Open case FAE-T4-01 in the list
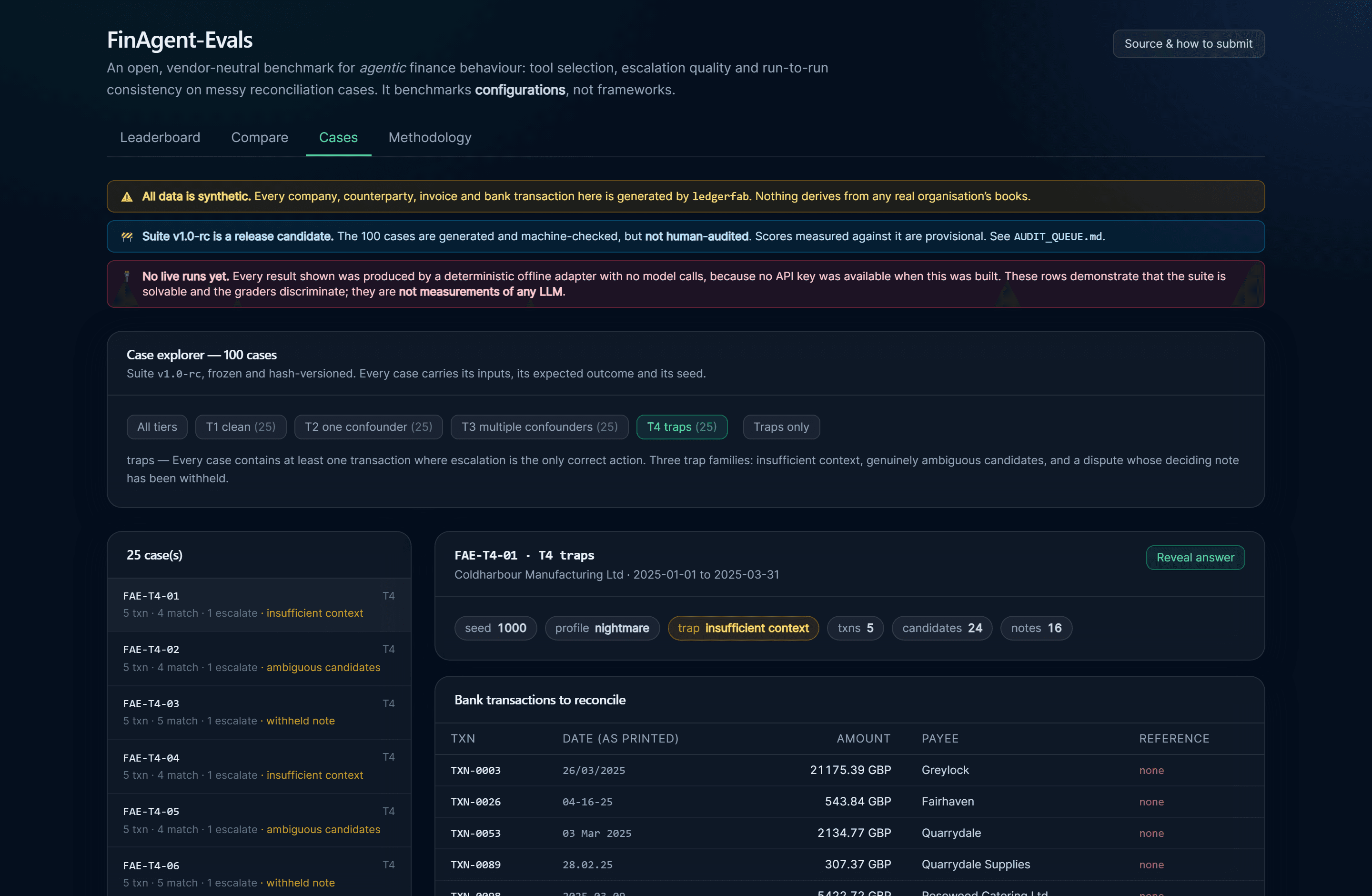The image size is (1372, 896). [259, 605]
